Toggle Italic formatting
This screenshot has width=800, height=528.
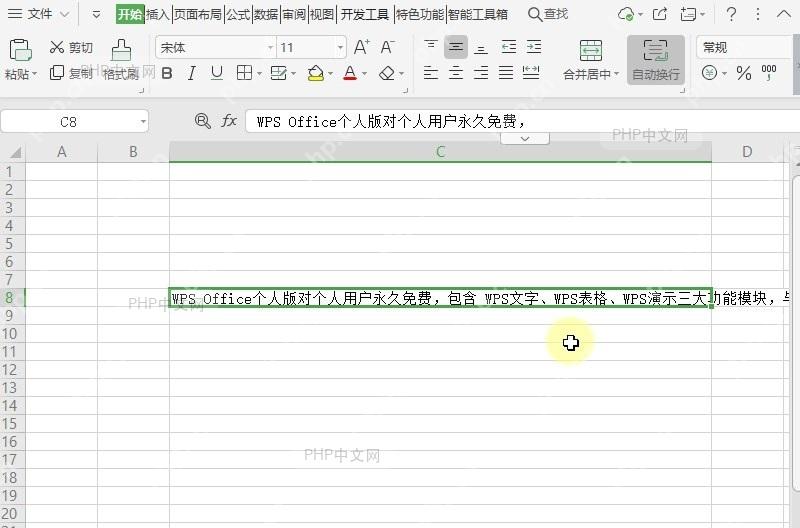point(191,73)
